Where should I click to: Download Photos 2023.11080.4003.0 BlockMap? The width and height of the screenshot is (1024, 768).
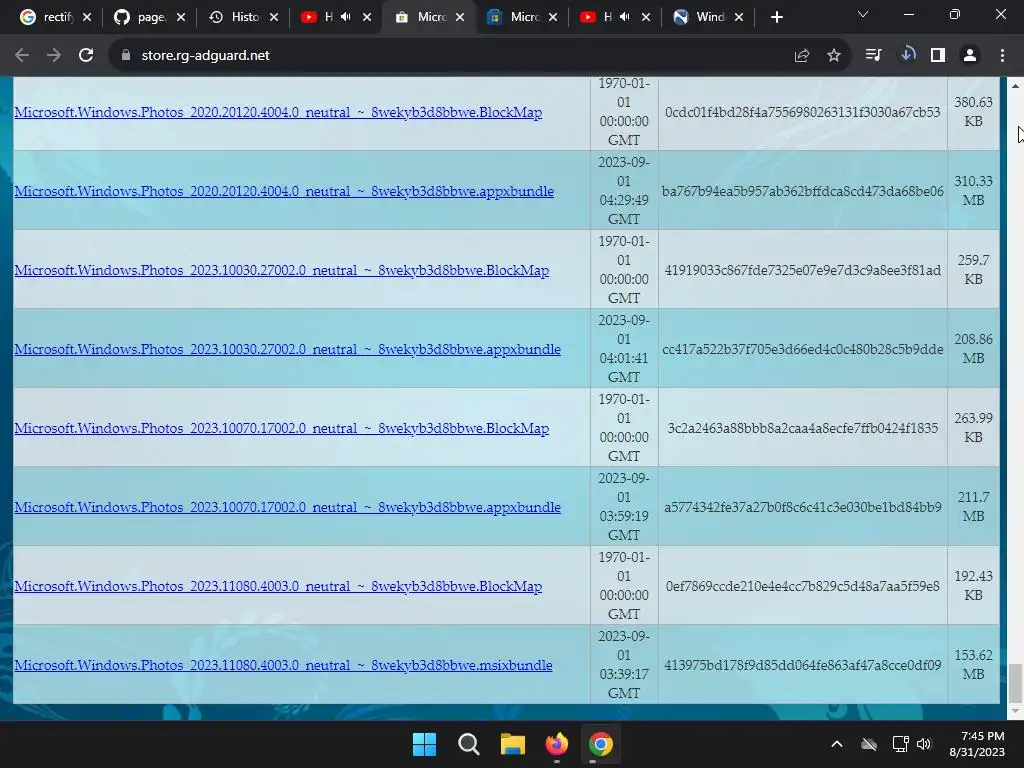tap(278, 586)
